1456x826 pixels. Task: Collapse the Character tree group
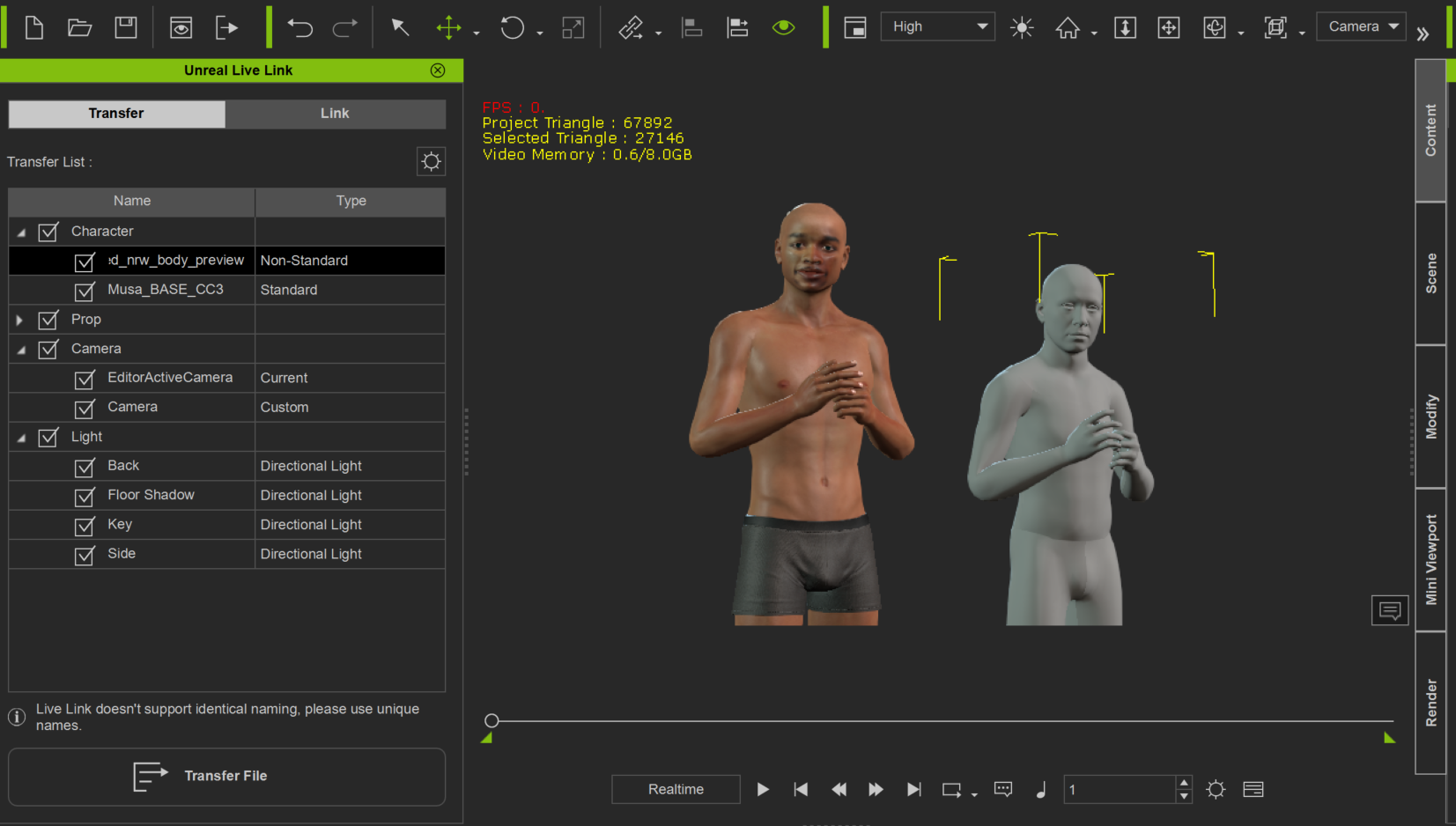[x=21, y=232]
